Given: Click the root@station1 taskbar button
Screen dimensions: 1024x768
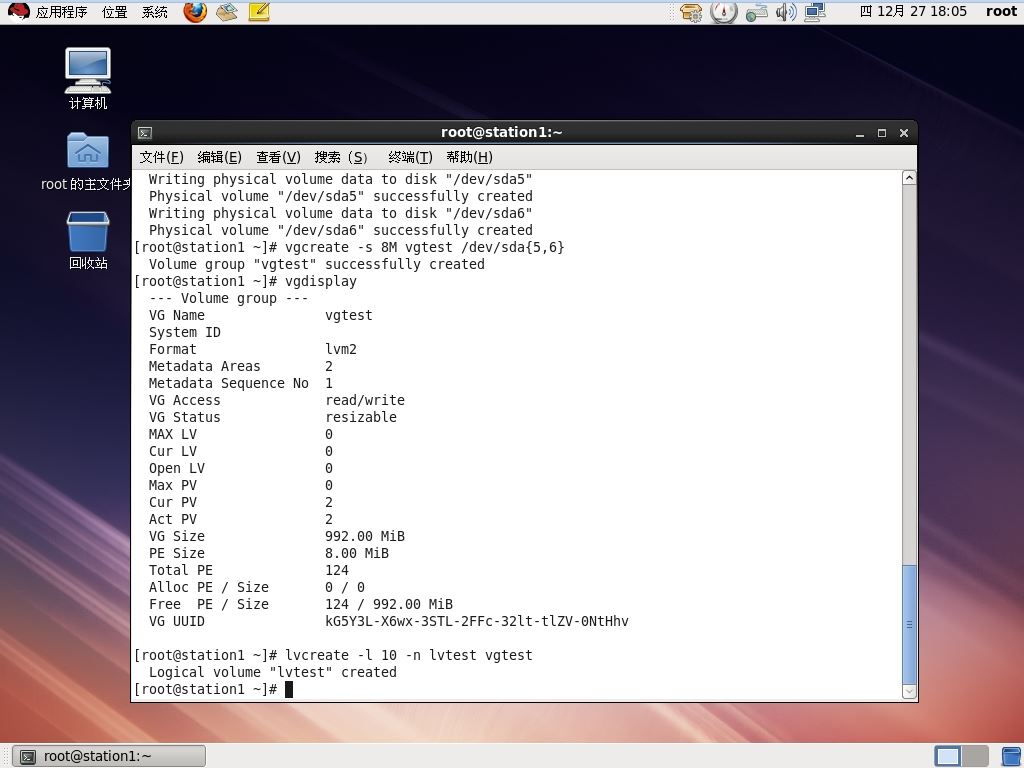Looking at the screenshot, I should [x=109, y=756].
